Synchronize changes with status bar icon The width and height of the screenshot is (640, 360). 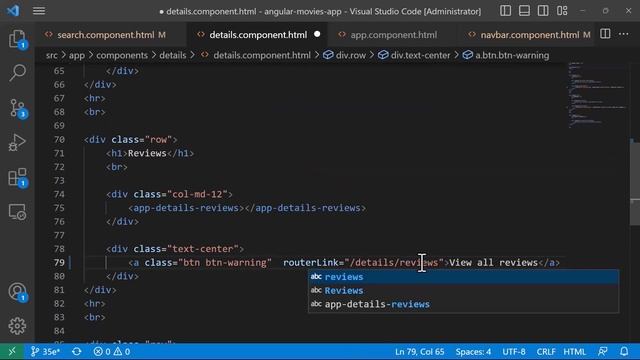coord(76,351)
